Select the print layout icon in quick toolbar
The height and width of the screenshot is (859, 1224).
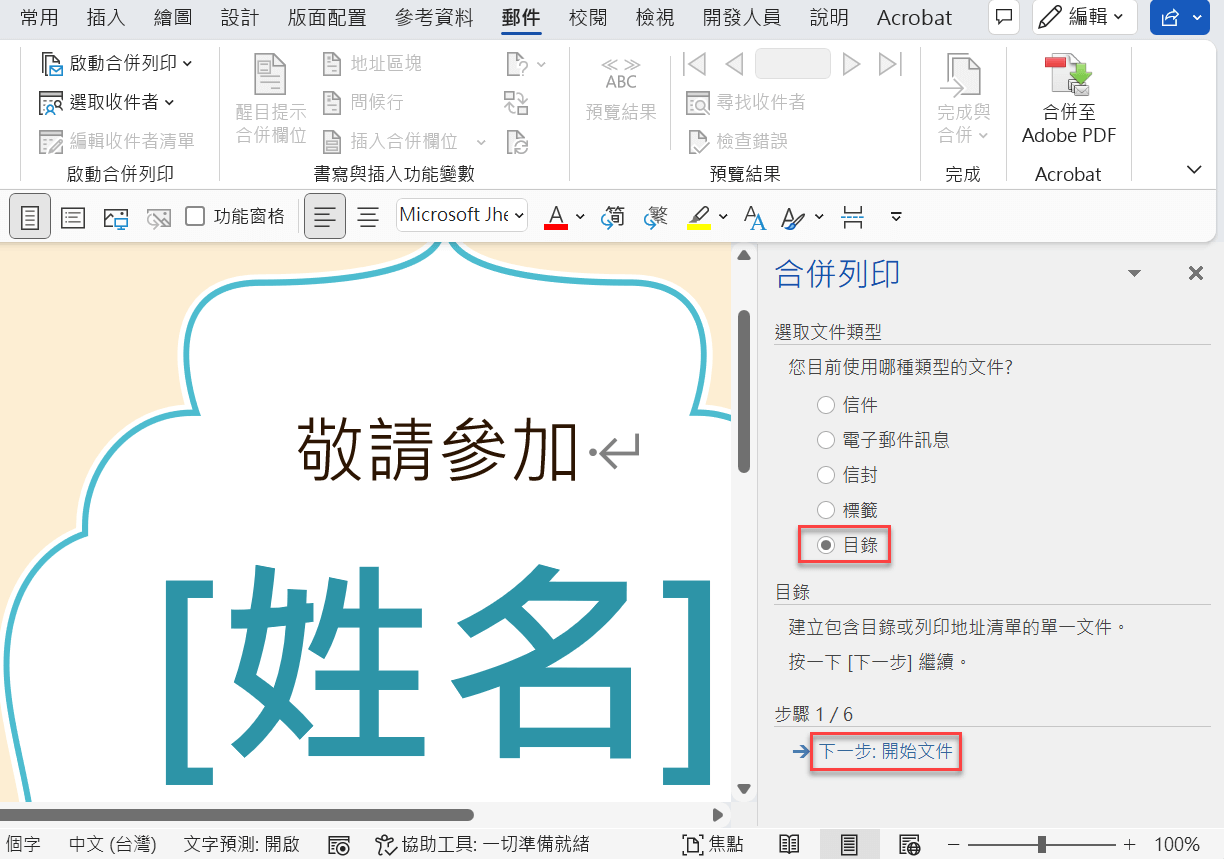pyautogui.click(x=30, y=216)
